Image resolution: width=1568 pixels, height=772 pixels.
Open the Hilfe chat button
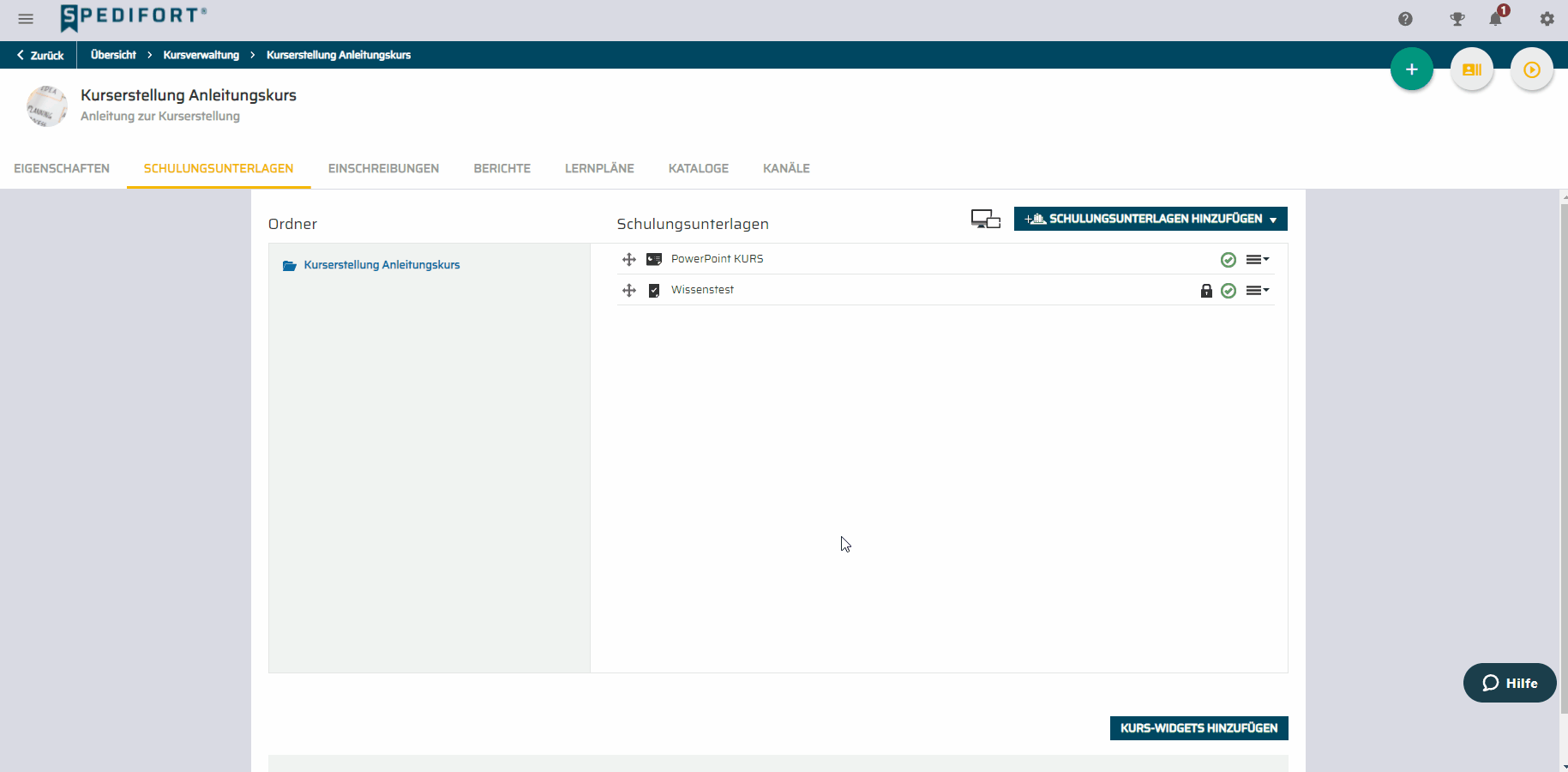[x=1510, y=683]
